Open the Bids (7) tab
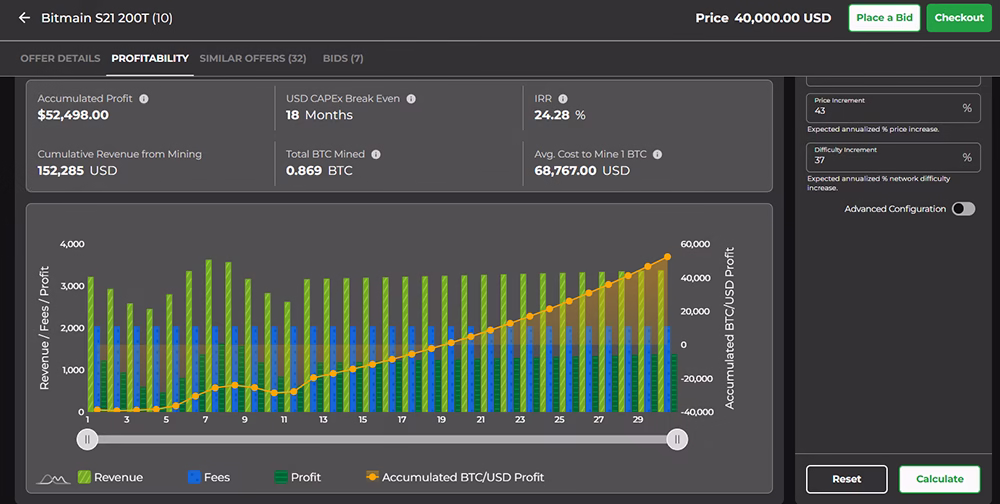 click(343, 59)
